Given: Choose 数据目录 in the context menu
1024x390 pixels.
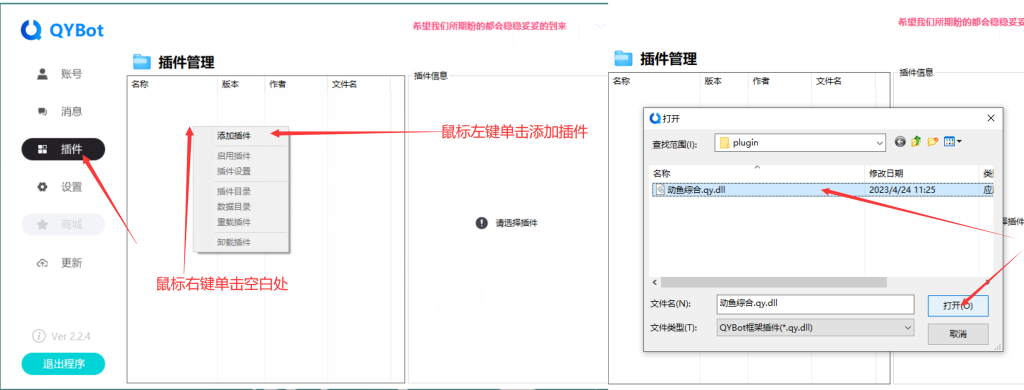Looking at the screenshot, I should pos(234,206).
